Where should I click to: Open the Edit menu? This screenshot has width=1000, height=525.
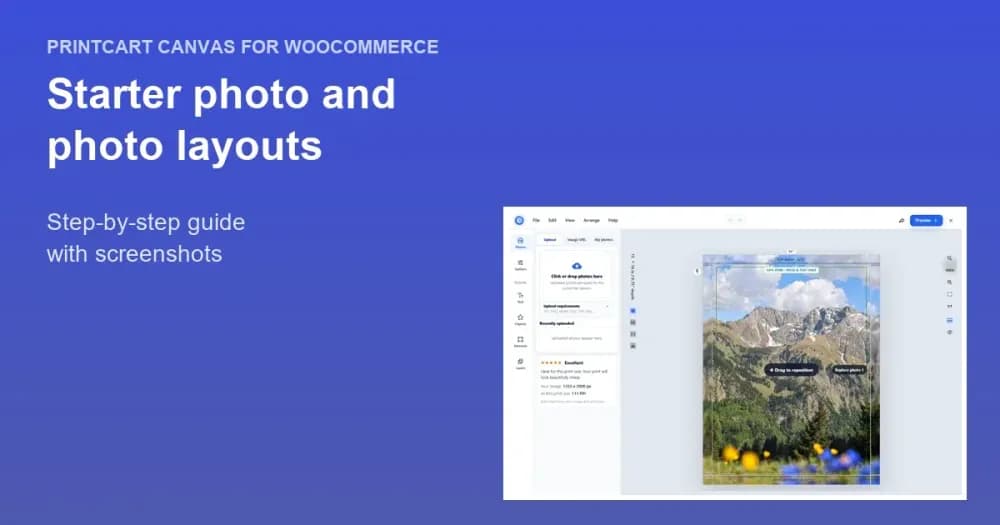pyautogui.click(x=552, y=220)
